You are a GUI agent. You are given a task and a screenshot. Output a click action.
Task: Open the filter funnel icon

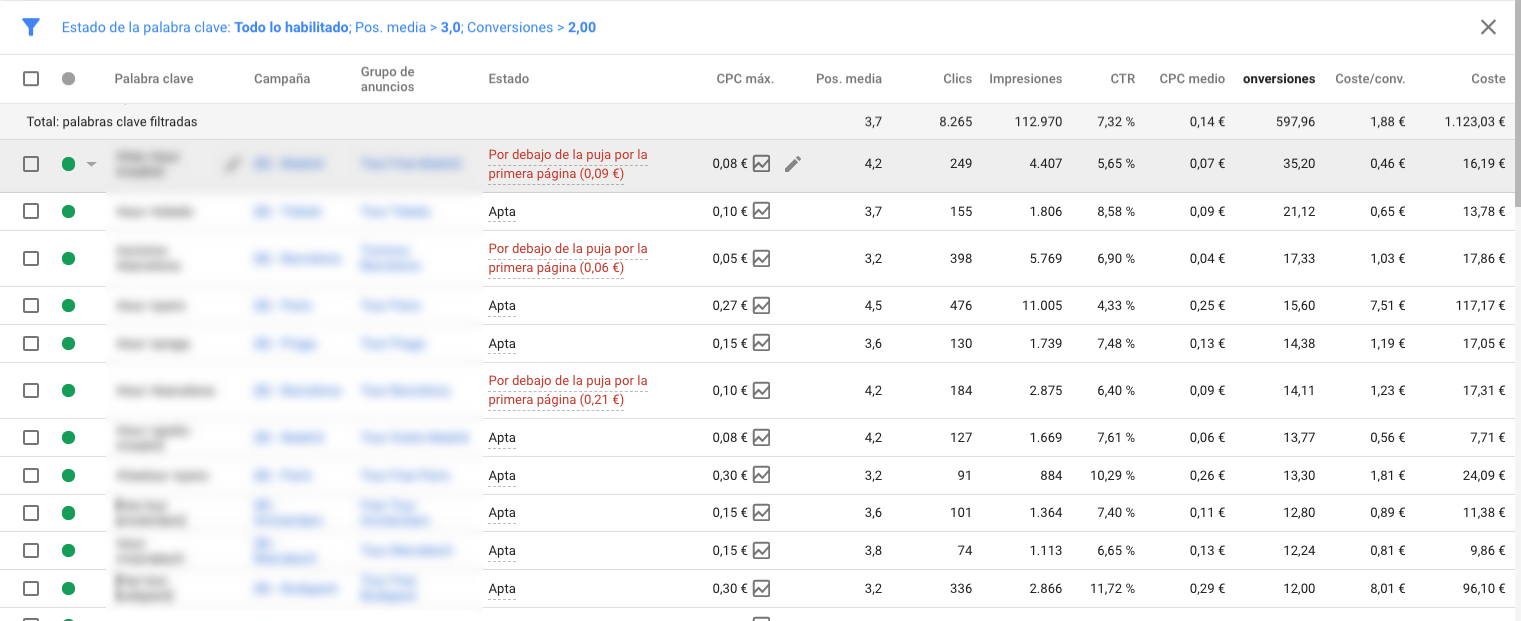31,27
